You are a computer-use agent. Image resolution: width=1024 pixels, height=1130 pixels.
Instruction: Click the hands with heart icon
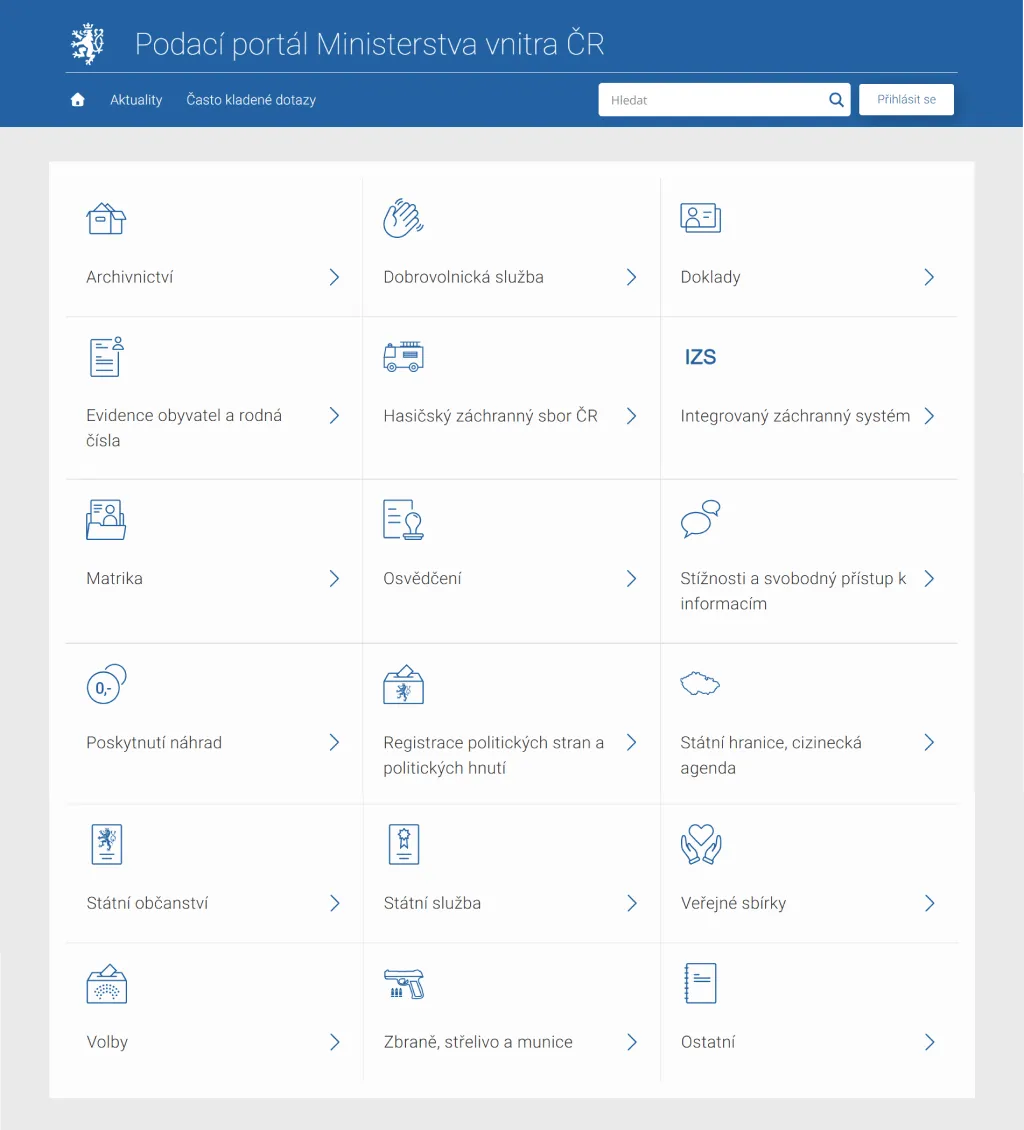point(701,844)
